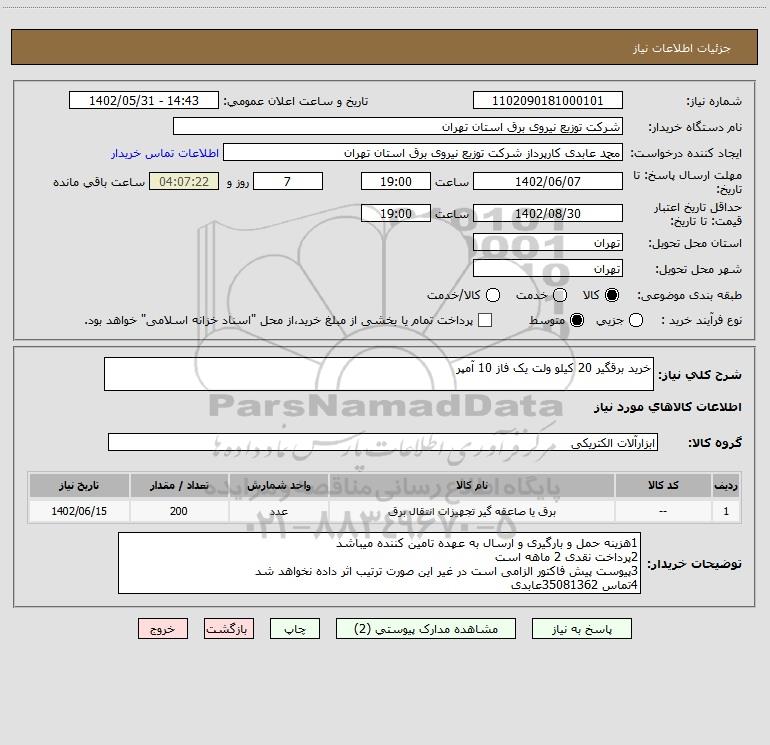This screenshot has height=745, width=770.
Task: Toggle the اسناد خزانه اسلامی payment checkbox
Action: point(485,320)
